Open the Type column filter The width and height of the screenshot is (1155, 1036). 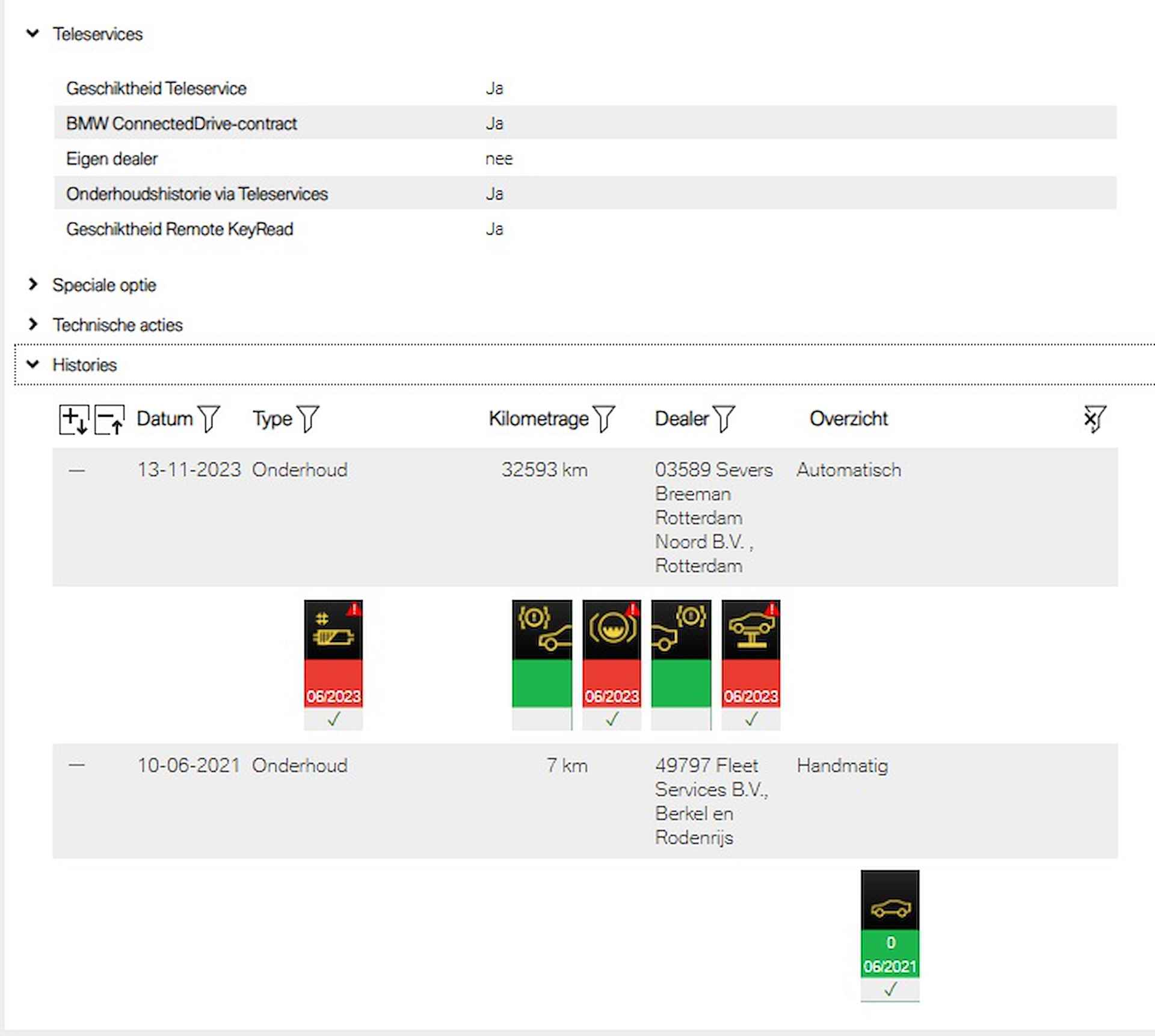coord(308,418)
